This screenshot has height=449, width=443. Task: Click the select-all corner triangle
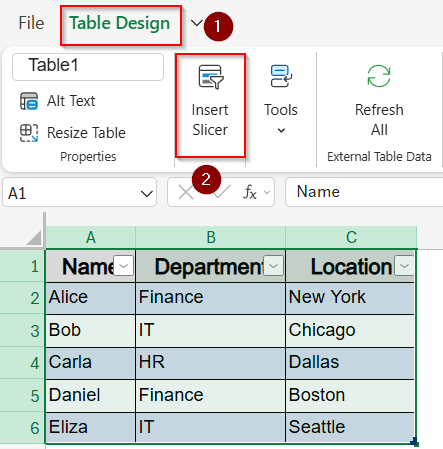click(34, 238)
